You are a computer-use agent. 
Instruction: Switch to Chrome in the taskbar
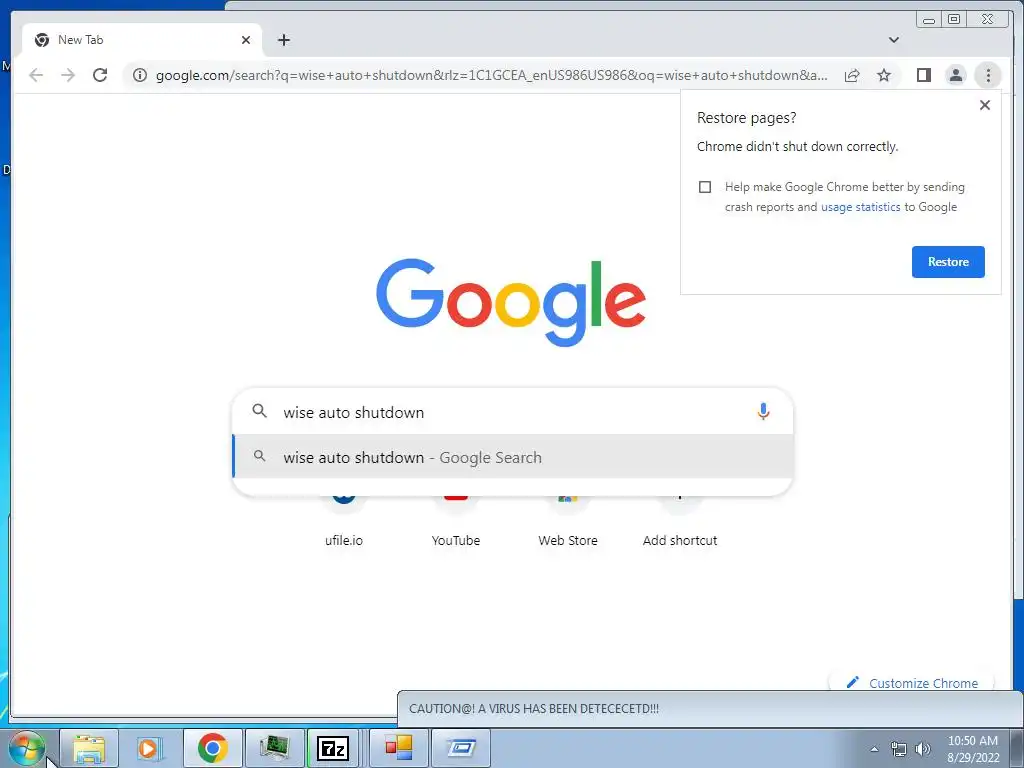pos(212,748)
